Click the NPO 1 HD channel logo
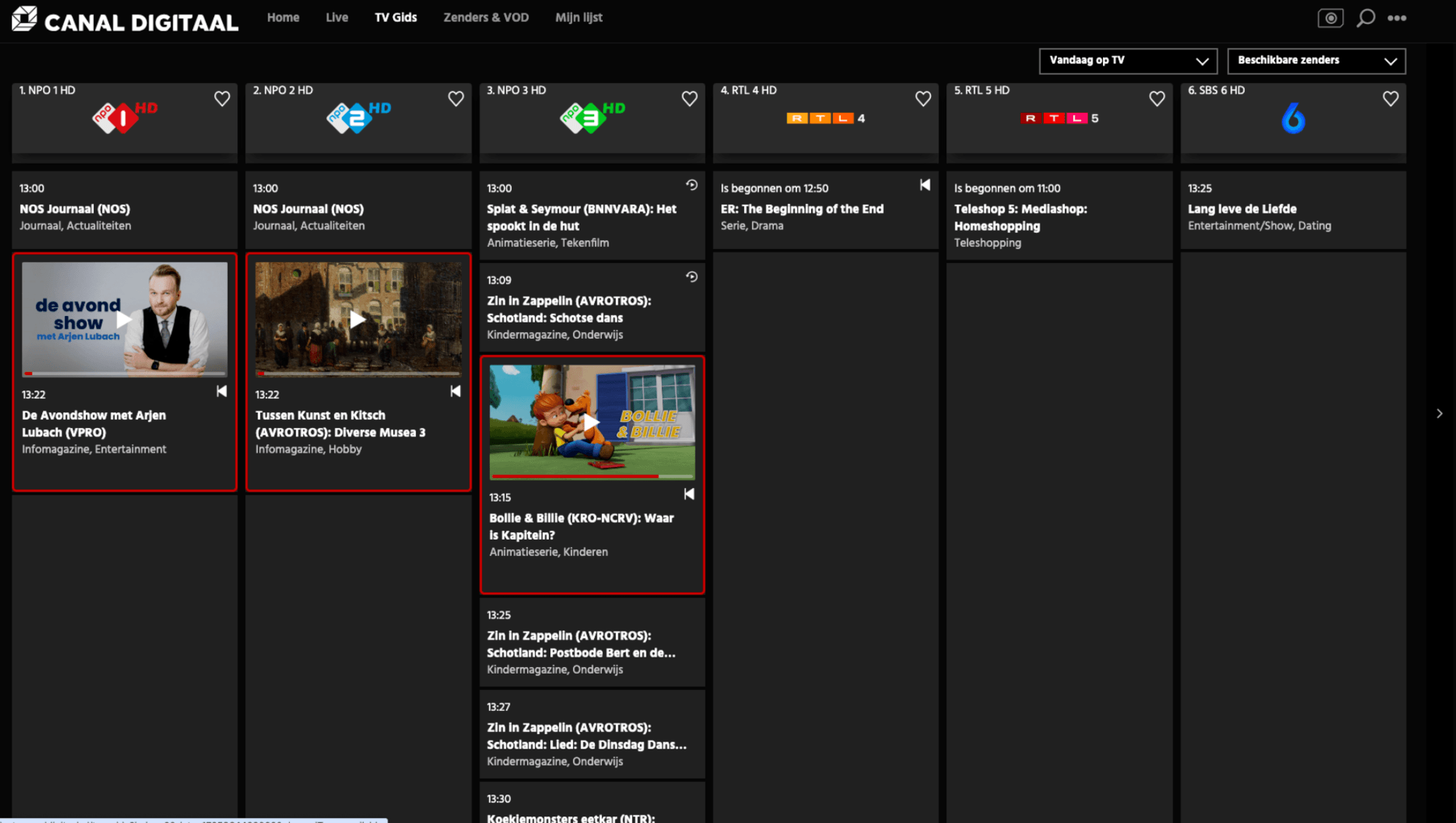 coord(124,117)
